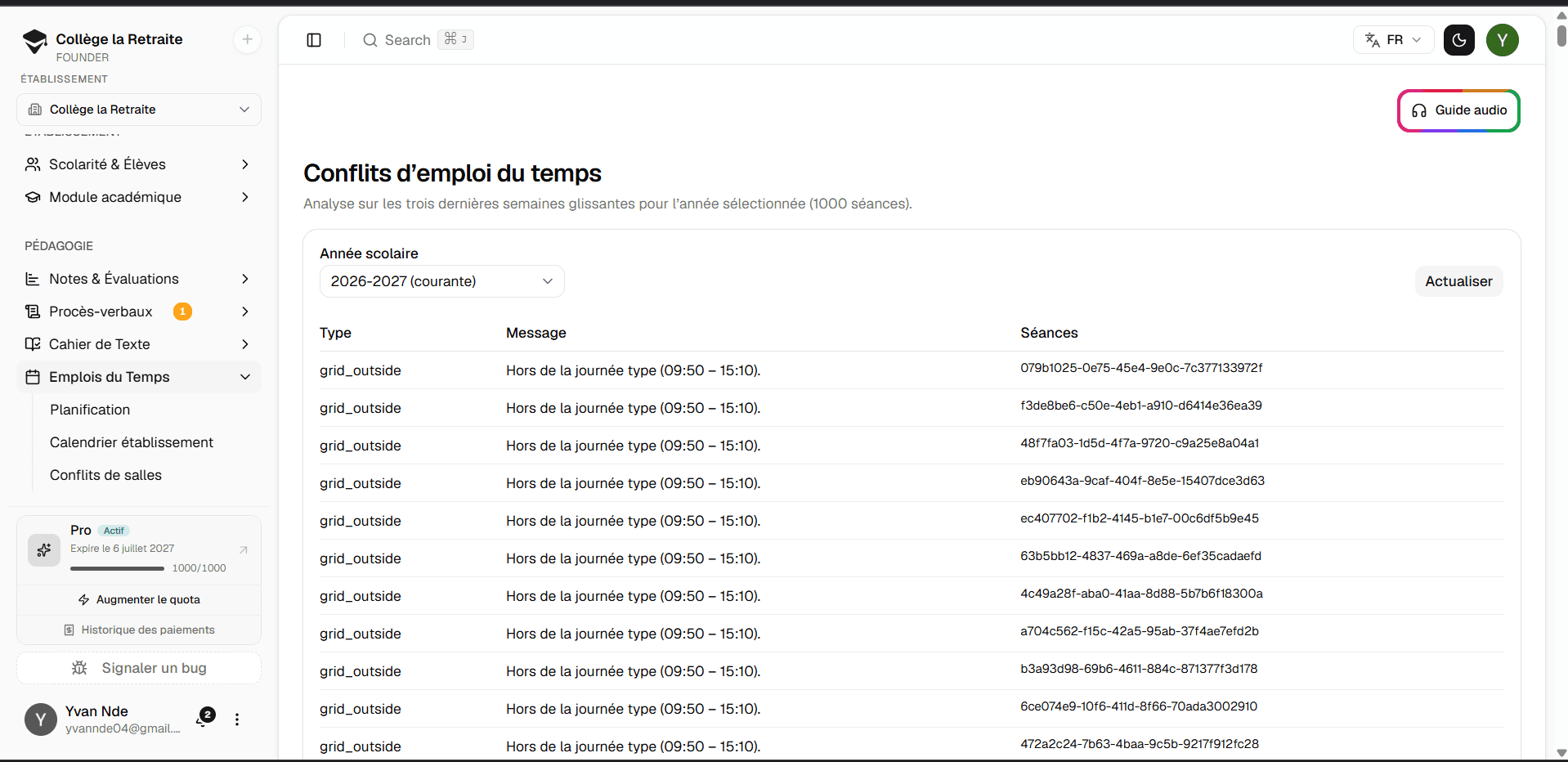
Task: Open the Pro plan external link arrow
Action: pos(243,549)
